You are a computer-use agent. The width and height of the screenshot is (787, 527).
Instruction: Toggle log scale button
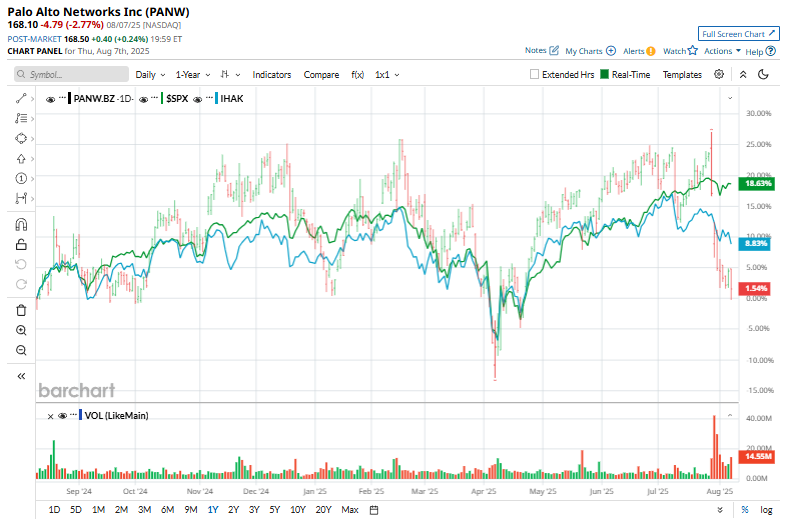click(x=766, y=510)
